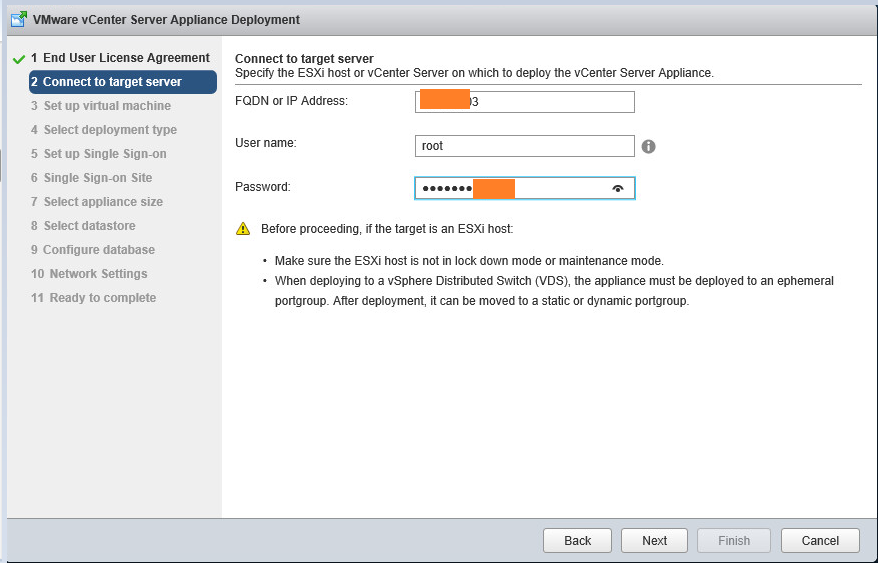Open the Network Settings step
Viewport: 878px width, 563px height.
[x=89, y=274]
